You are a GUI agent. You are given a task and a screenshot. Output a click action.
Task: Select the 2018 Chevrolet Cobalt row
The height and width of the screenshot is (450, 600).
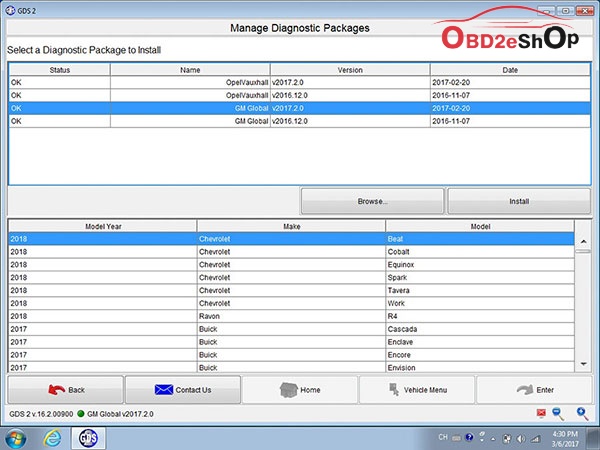[291, 252]
